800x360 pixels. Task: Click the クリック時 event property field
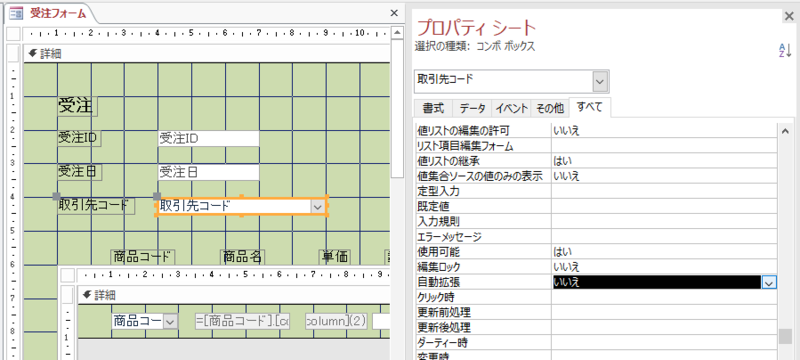(664, 297)
